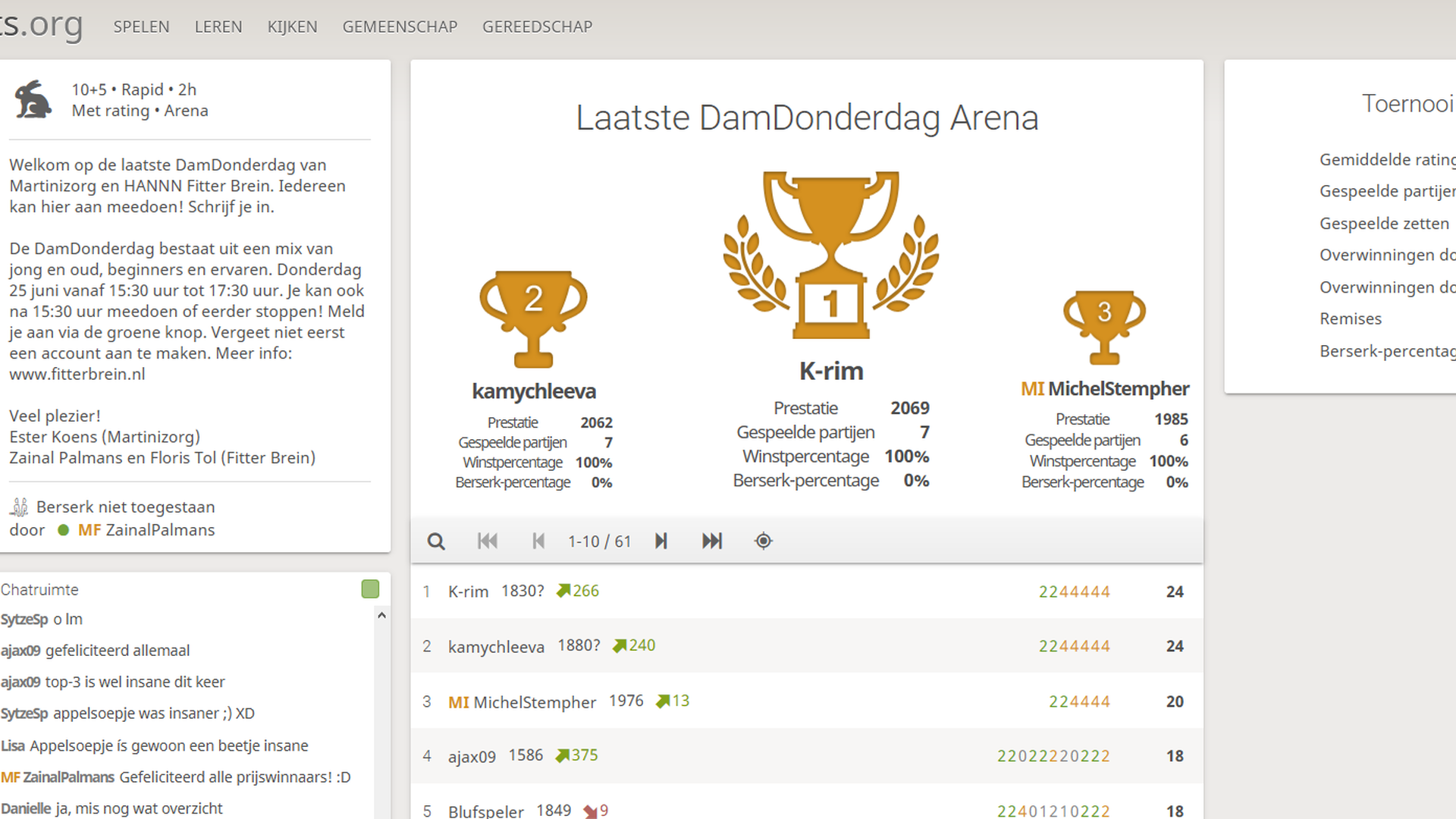Click ajax09 score sheet 2202220222
This screenshot has height=819, width=1456.
pos(1053,756)
